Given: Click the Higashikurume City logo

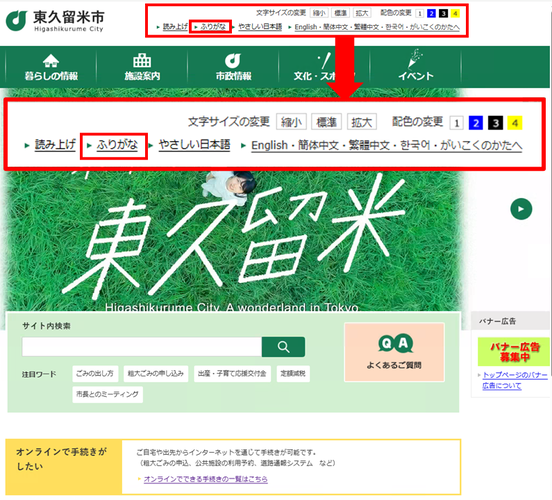Looking at the screenshot, I should click(x=55, y=21).
